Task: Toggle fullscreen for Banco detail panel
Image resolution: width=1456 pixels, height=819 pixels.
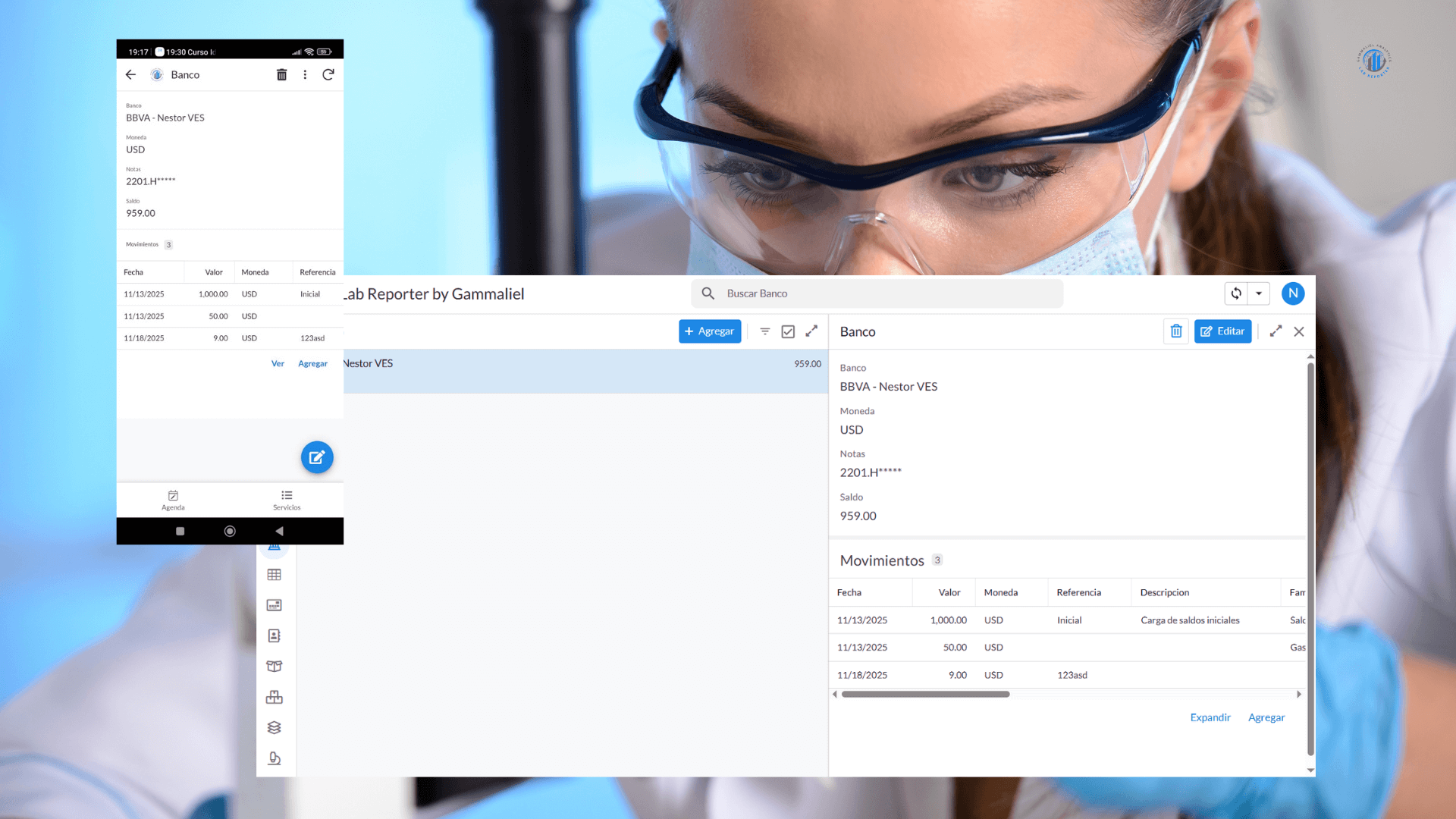Action: 1276,331
